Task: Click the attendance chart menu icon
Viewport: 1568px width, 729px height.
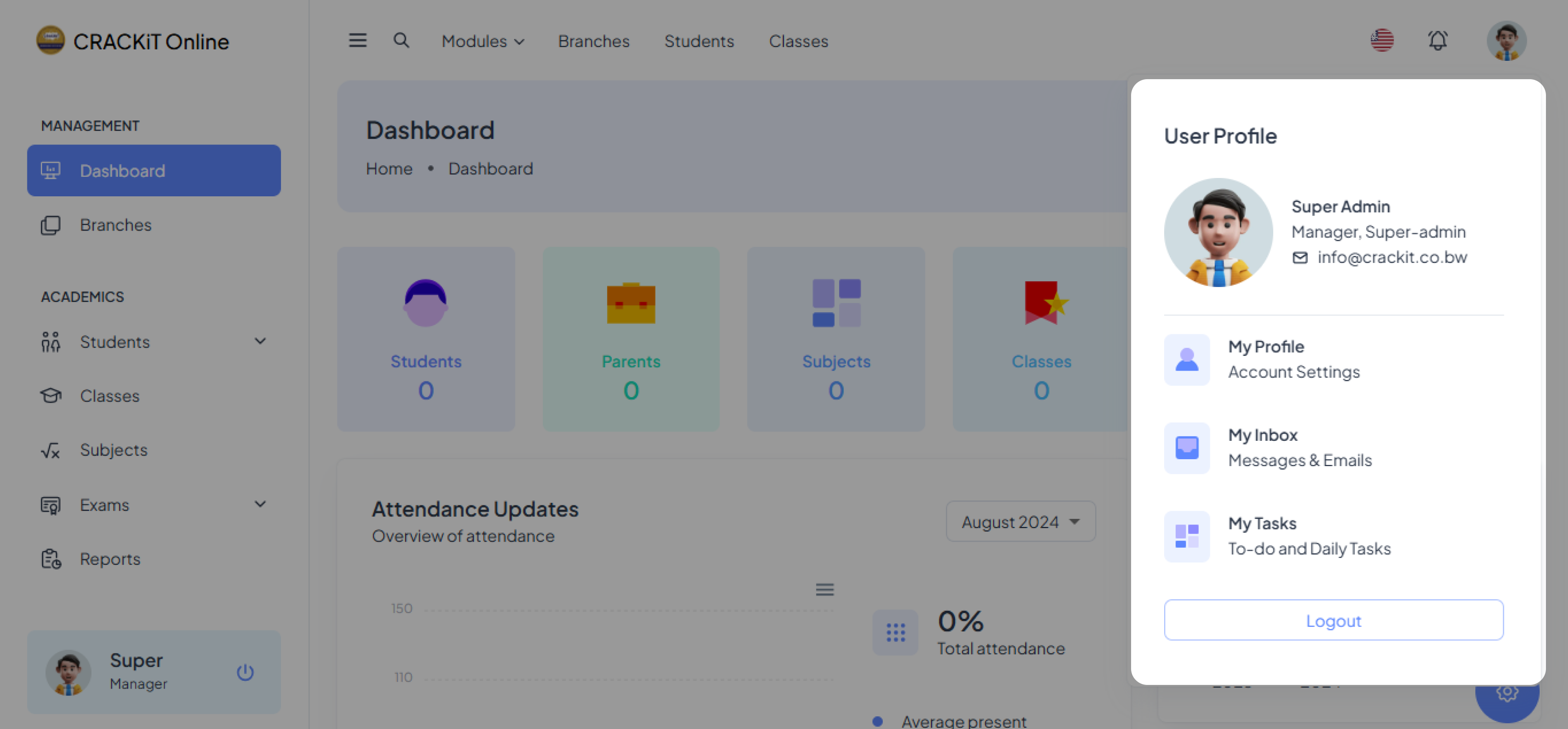Action: tap(824, 589)
